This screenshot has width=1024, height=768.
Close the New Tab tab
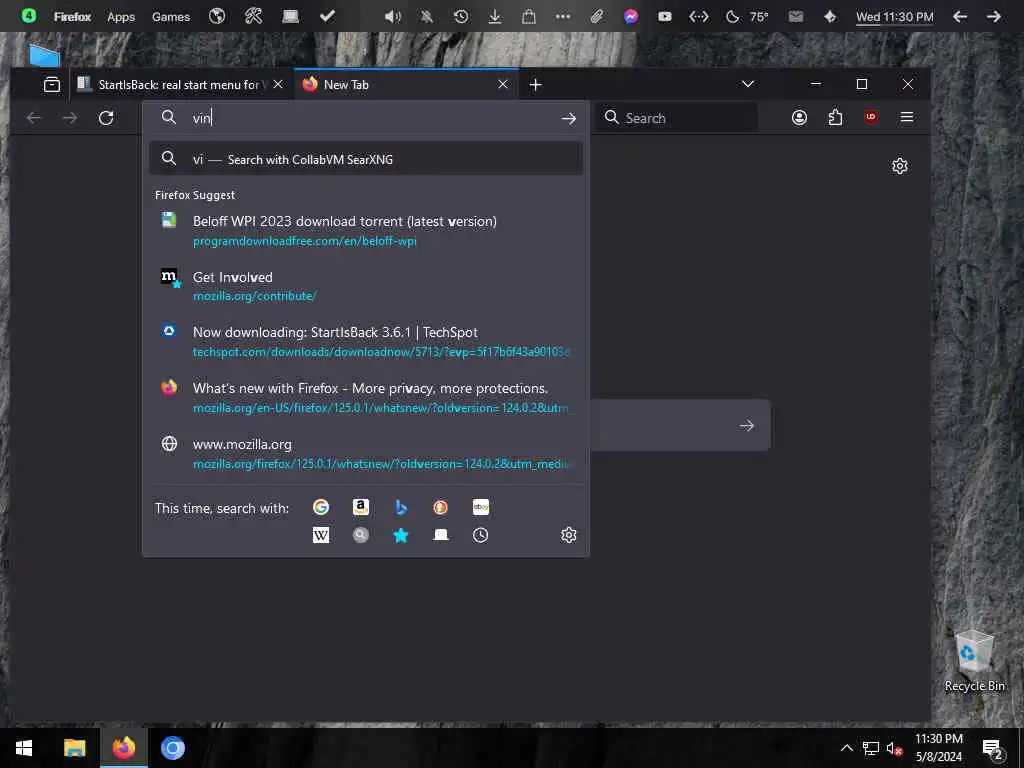pyautogui.click(x=503, y=84)
